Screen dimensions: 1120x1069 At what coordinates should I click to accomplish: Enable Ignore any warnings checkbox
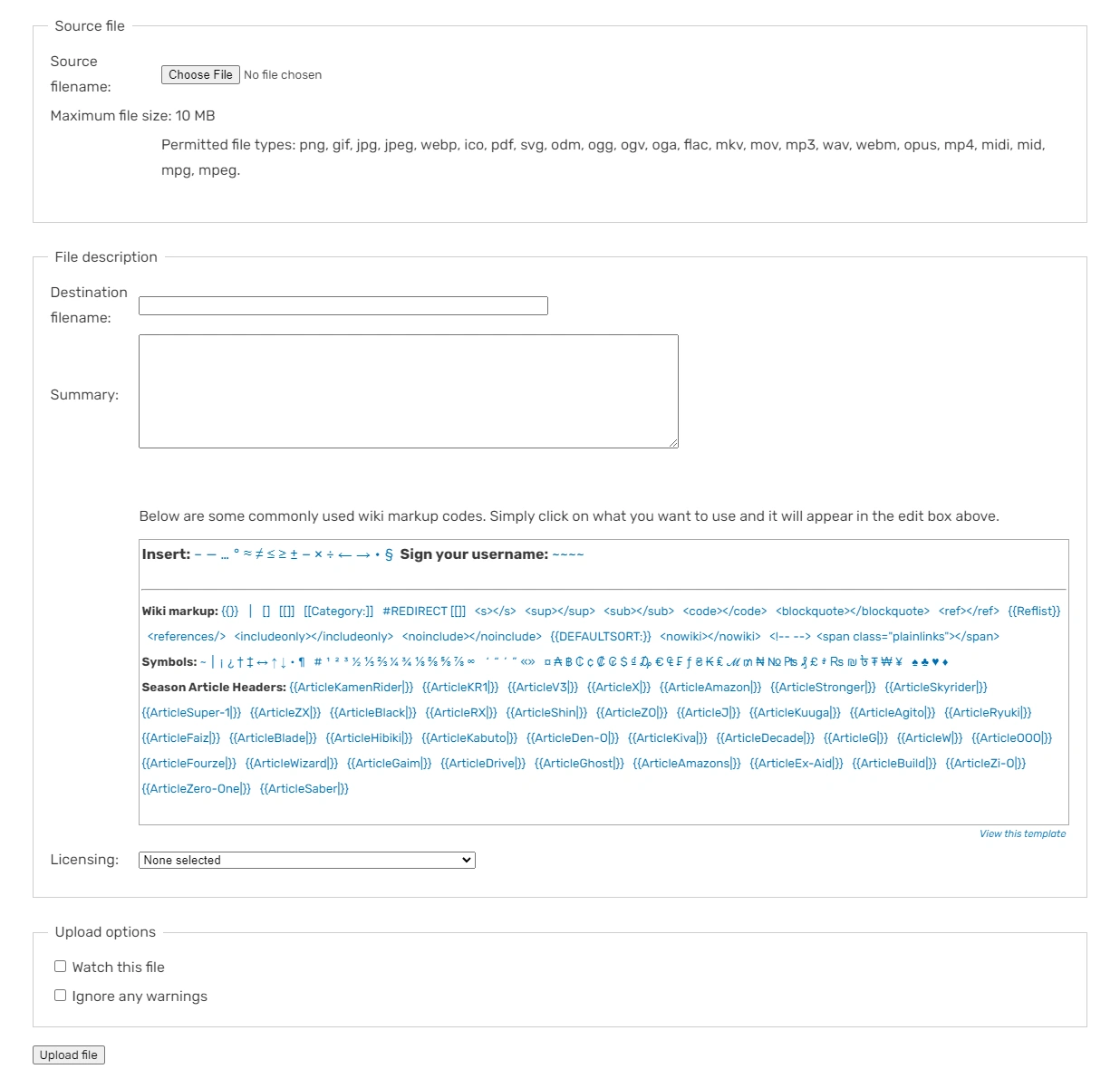61,996
